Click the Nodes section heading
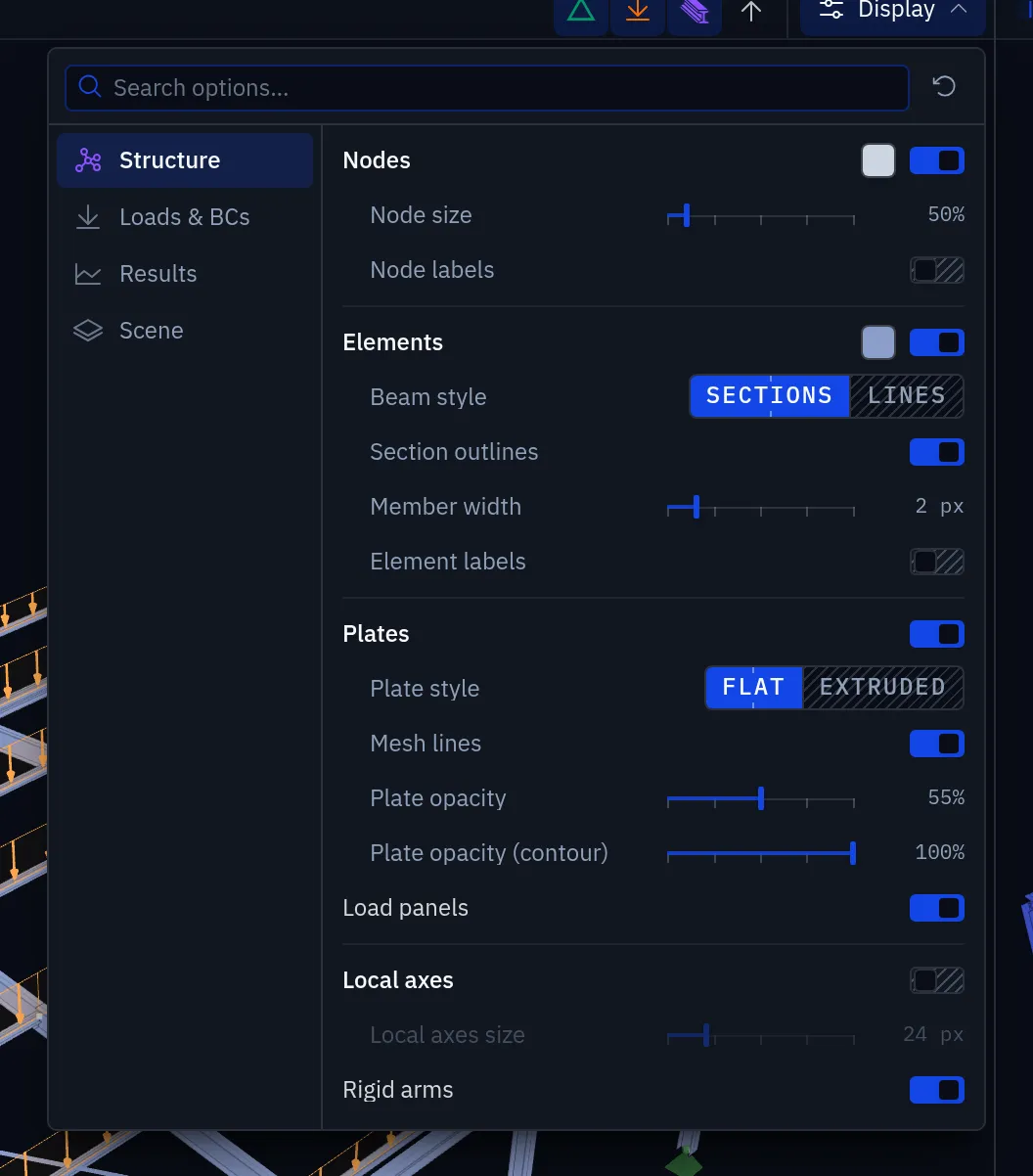The image size is (1033, 1176). pyautogui.click(x=377, y=160)
